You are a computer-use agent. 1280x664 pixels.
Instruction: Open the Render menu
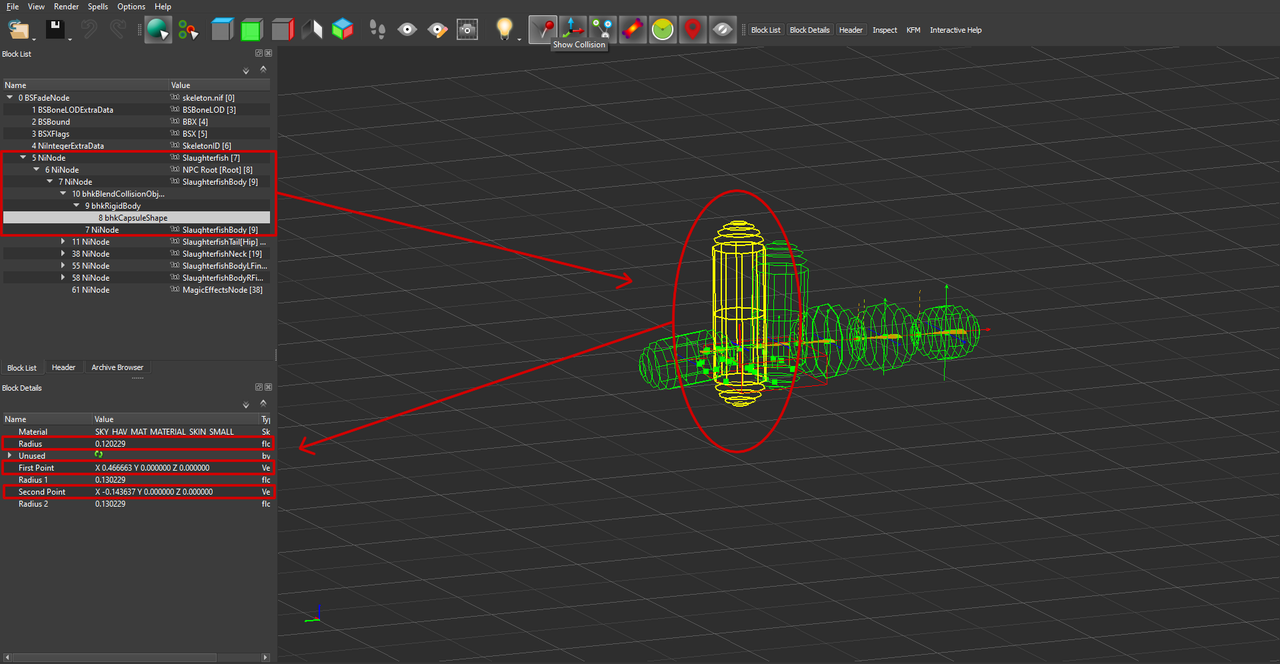pos(66,6)
